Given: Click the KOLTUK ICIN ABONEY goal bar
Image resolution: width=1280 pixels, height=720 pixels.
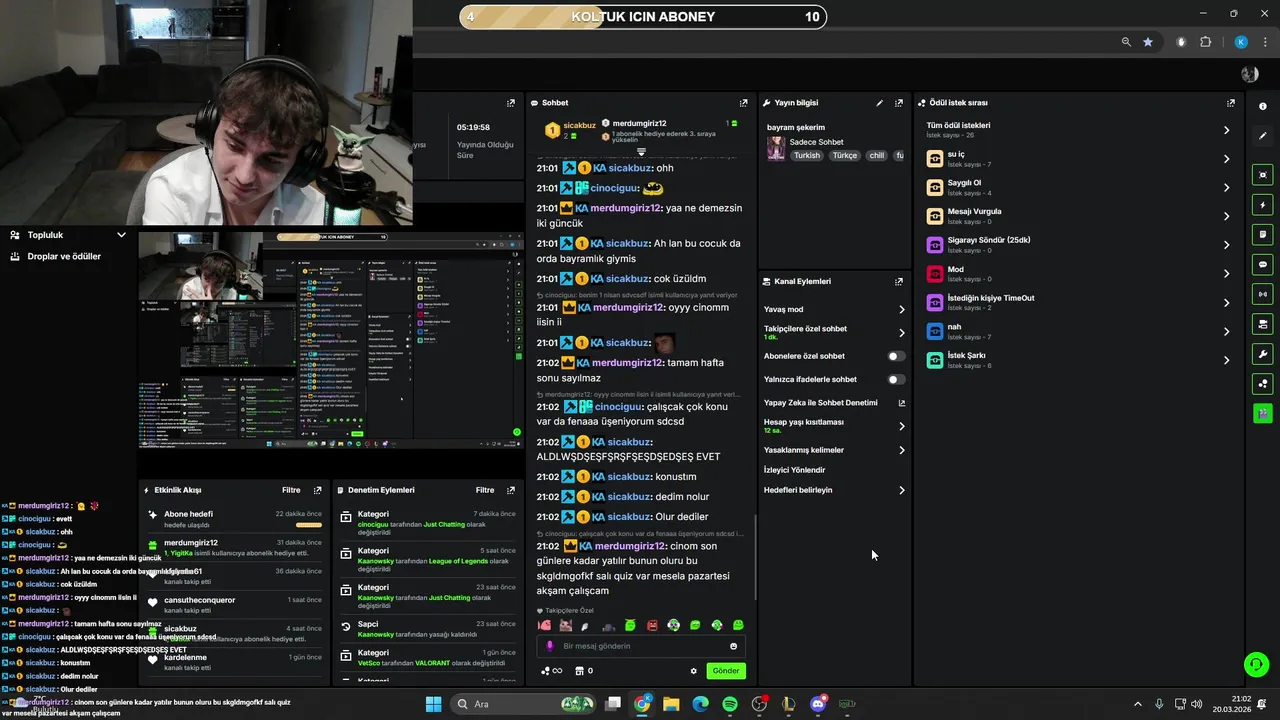Looking at the screenshot, I should coord(643,17).
